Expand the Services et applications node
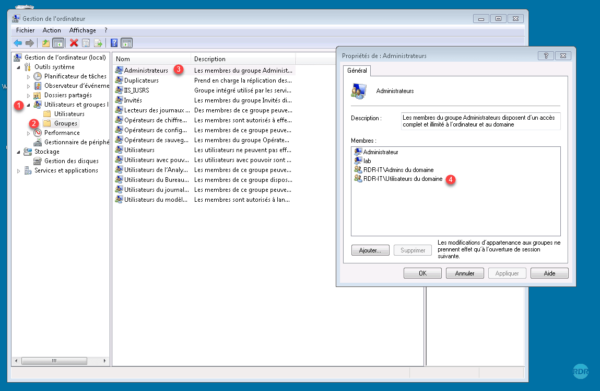Screen dimensions: 600x391 [18, 171]
